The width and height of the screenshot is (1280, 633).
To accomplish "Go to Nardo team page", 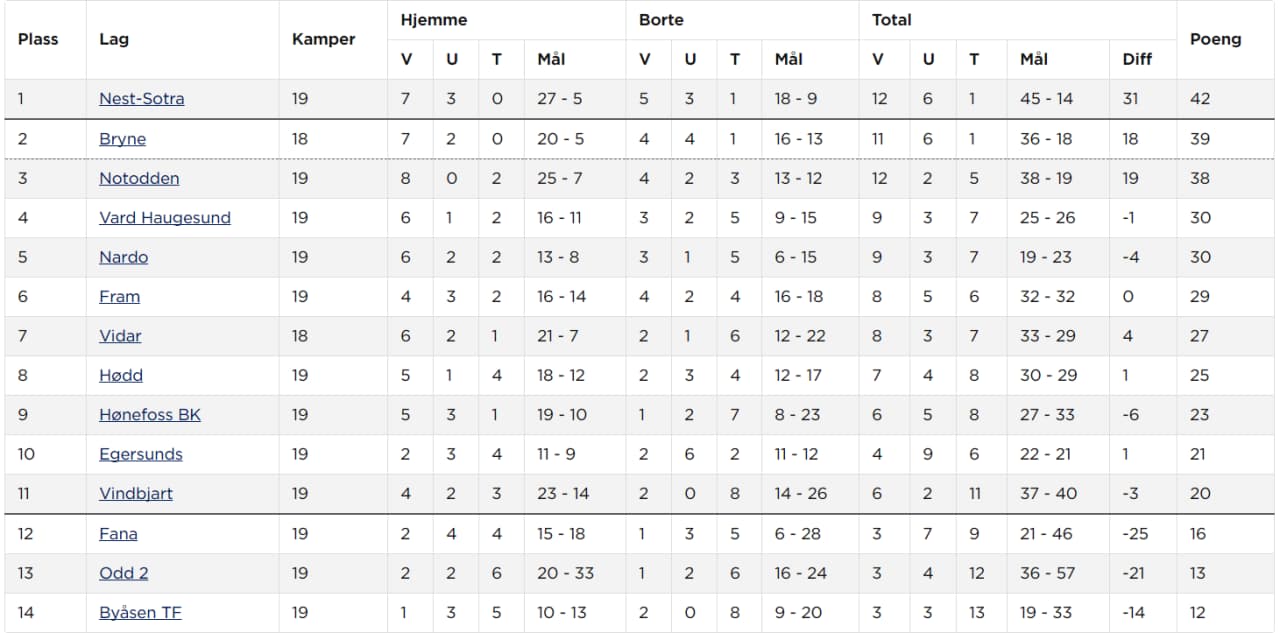I will point(123,257).
